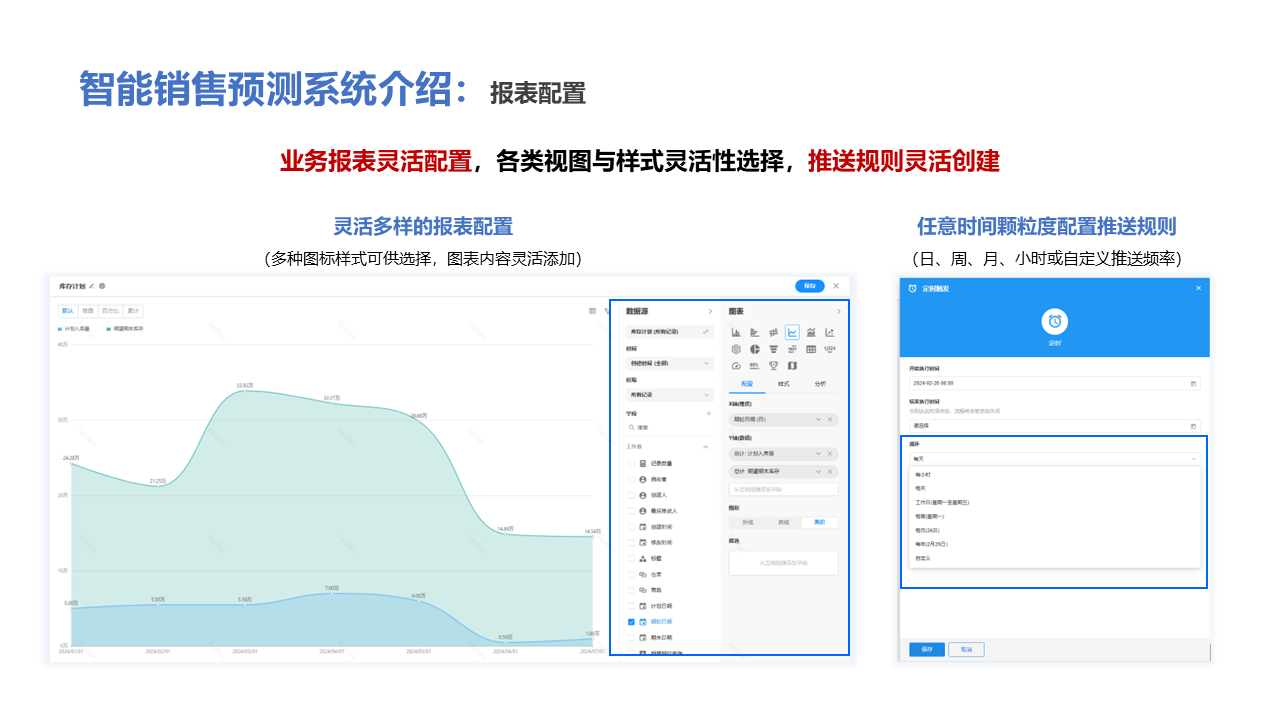Expand the 所有记录 permission dropdown
Viewport: 1280px width, 720px height.
point(669,395)
